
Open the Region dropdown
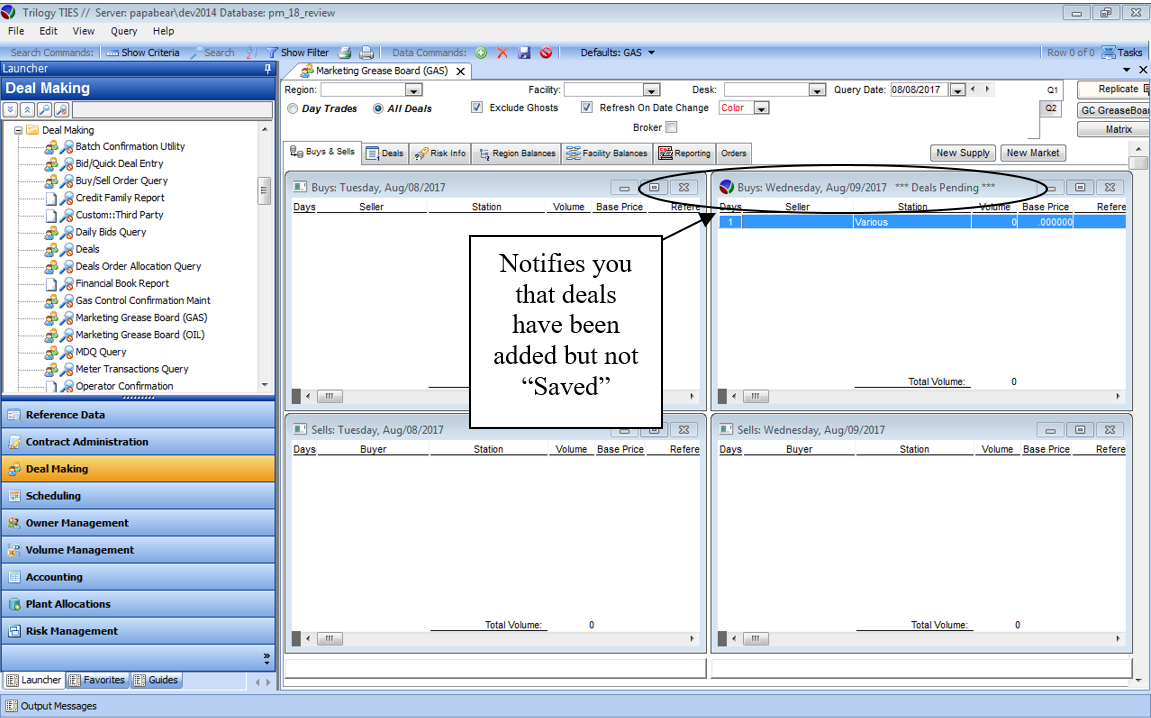pyautogui.click(x=413, y=90)
